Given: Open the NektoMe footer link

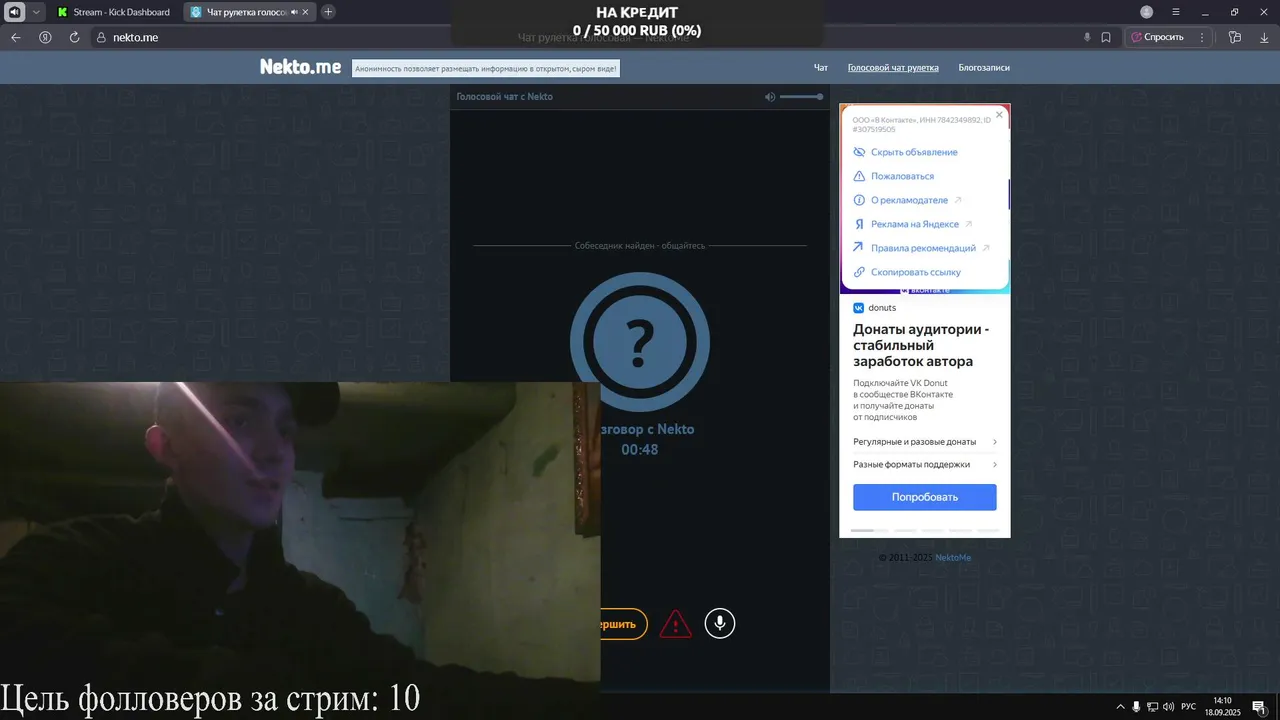Looking at the screenshot, I should (953, 557).
